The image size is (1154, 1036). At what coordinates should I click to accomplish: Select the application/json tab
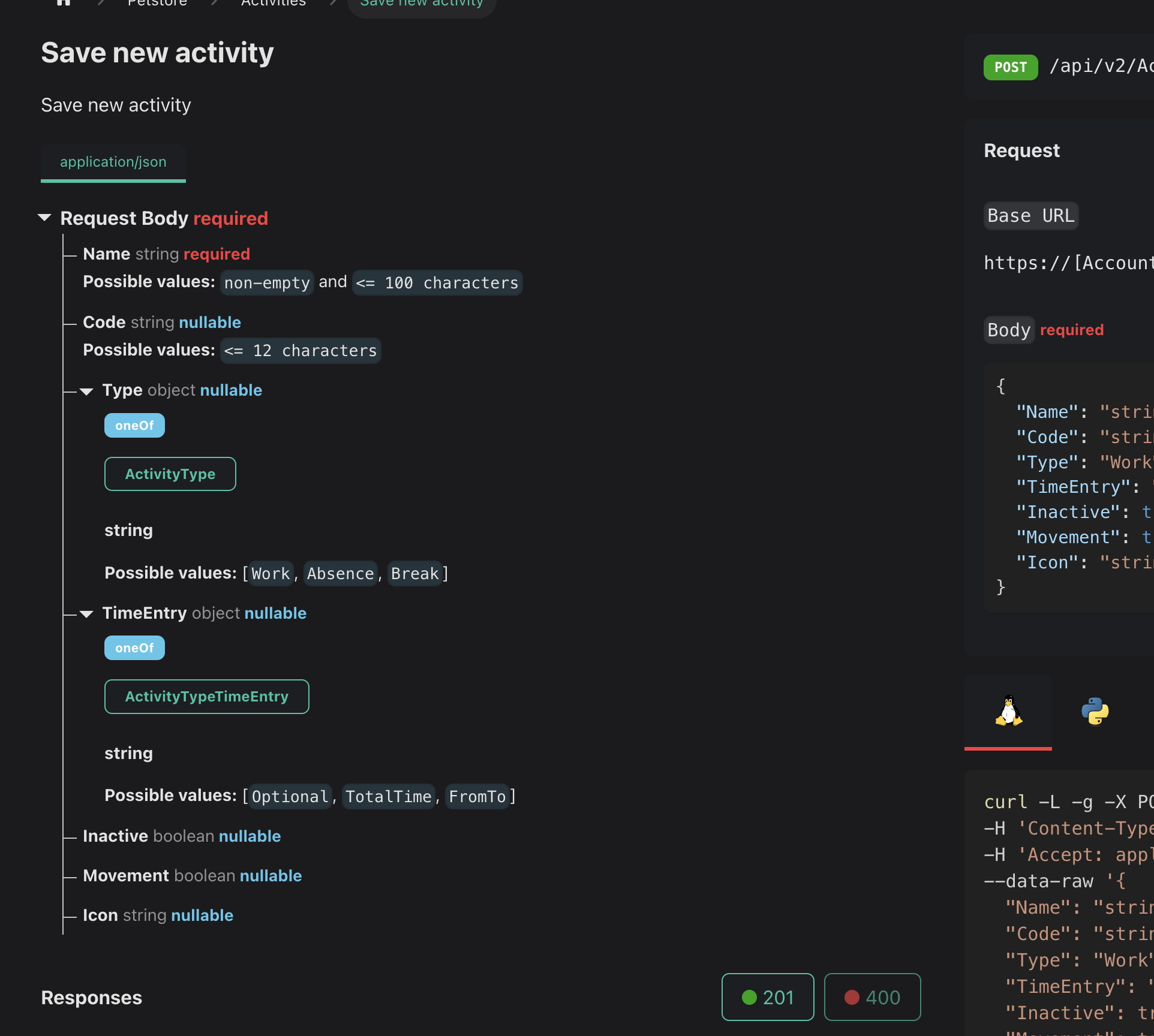point(113,162)
